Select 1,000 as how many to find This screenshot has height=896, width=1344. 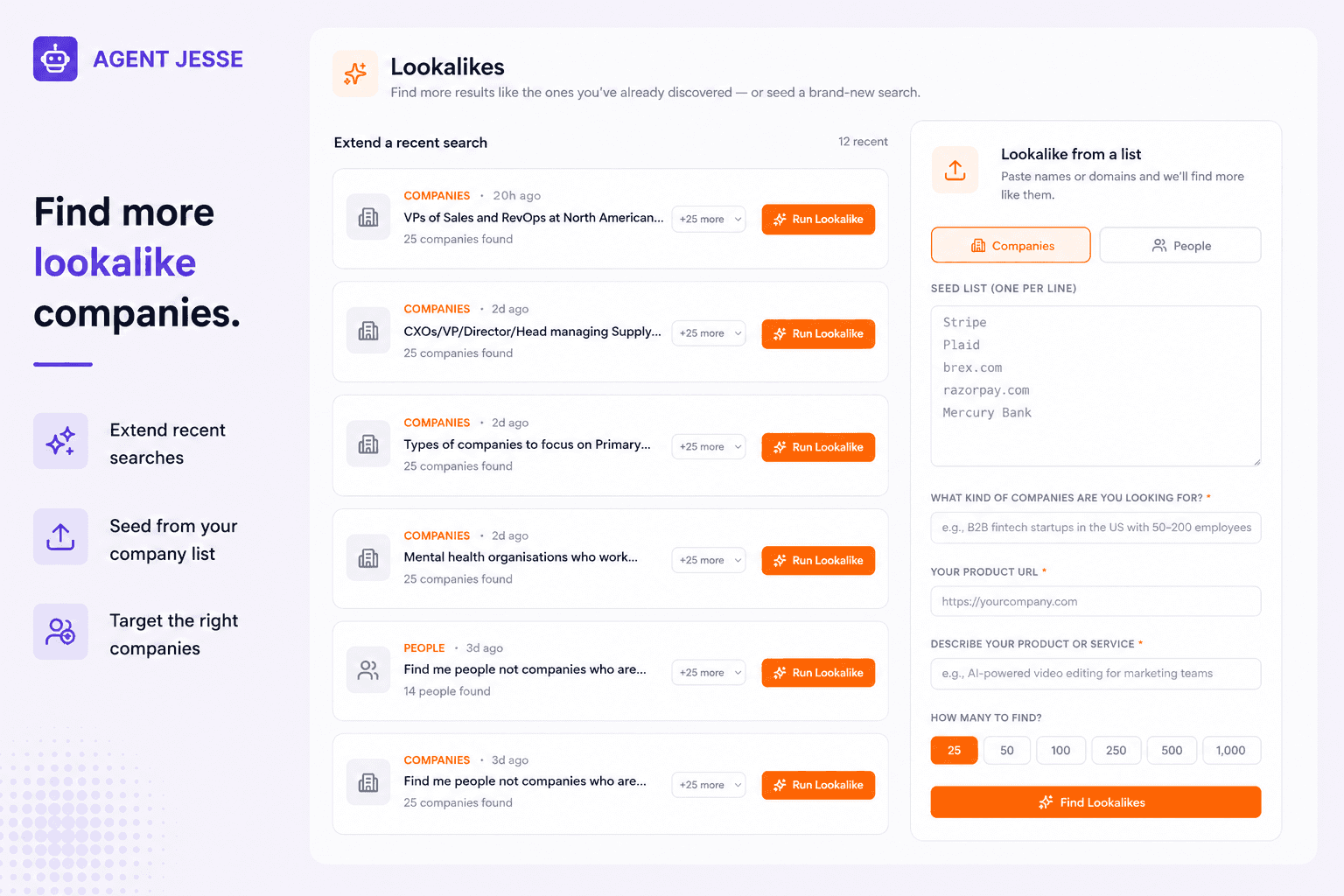tap(1231, 751)
